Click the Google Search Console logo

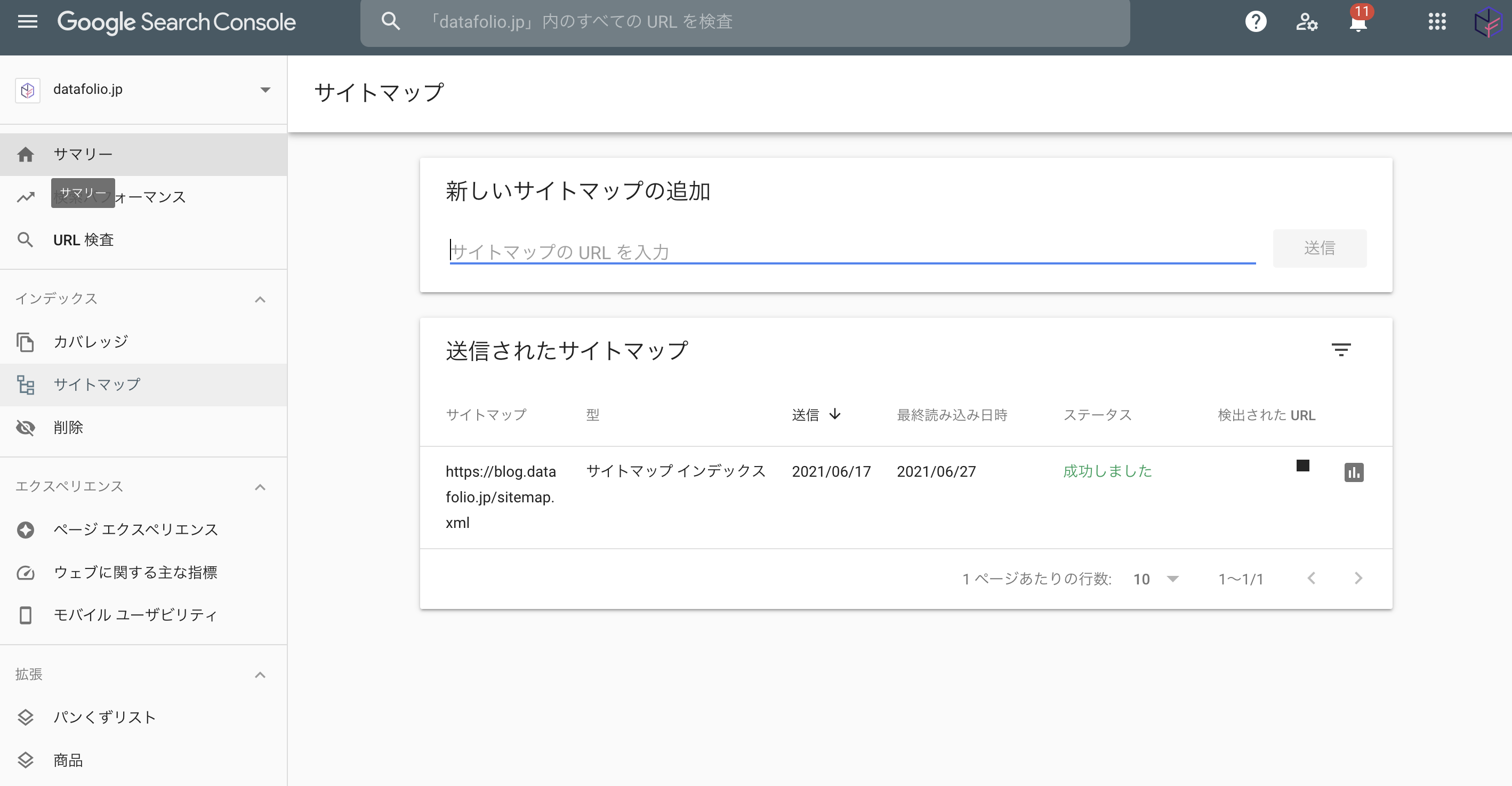point(176,22)
